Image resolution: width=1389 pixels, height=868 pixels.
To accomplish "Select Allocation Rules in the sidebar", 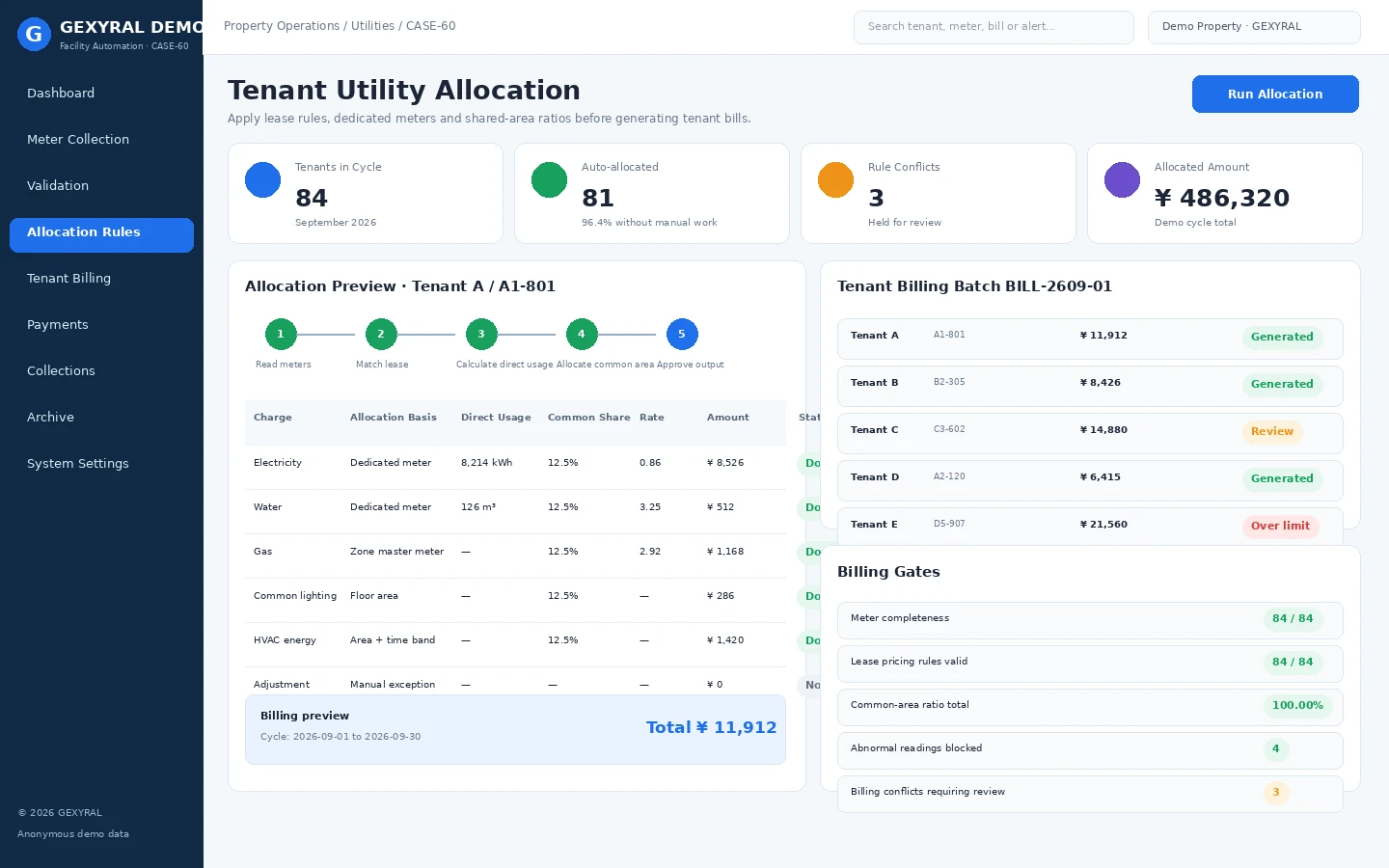I will pos(101,234).
